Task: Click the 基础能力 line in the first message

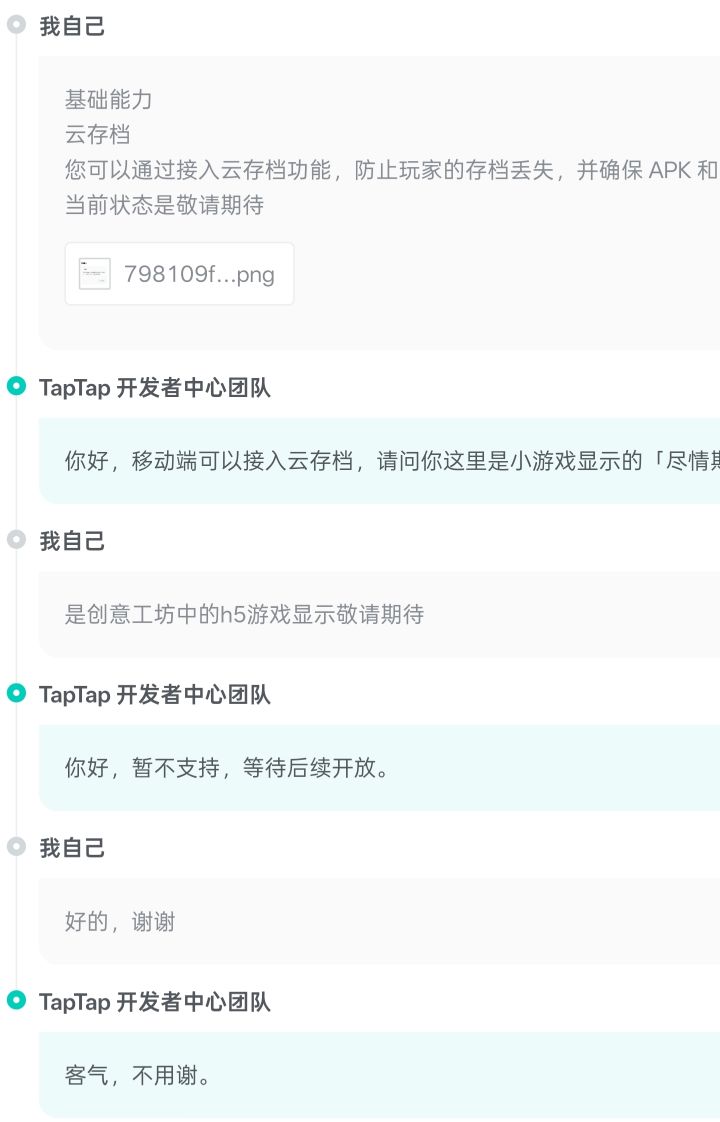Action: [x=109, y=100]
